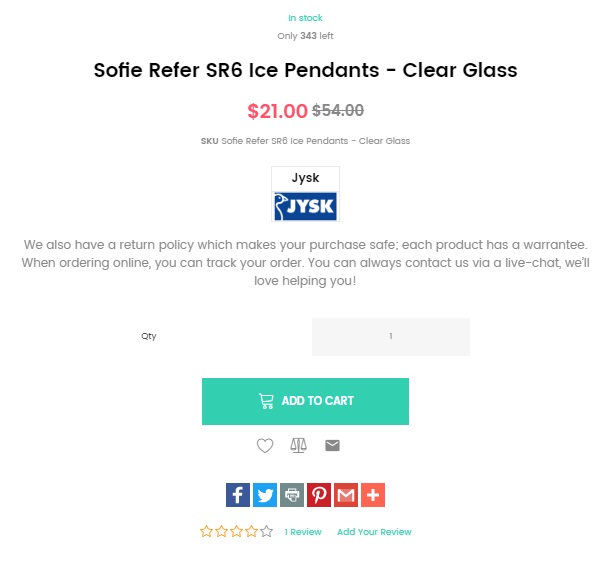Click the first rating star
The image size is (613, 561).
[x=206, y=532]
